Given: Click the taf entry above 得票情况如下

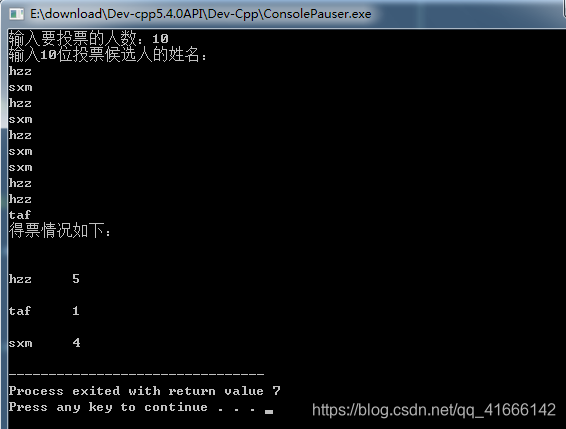Looking at the screenshot, I should [x=20, y=215].
